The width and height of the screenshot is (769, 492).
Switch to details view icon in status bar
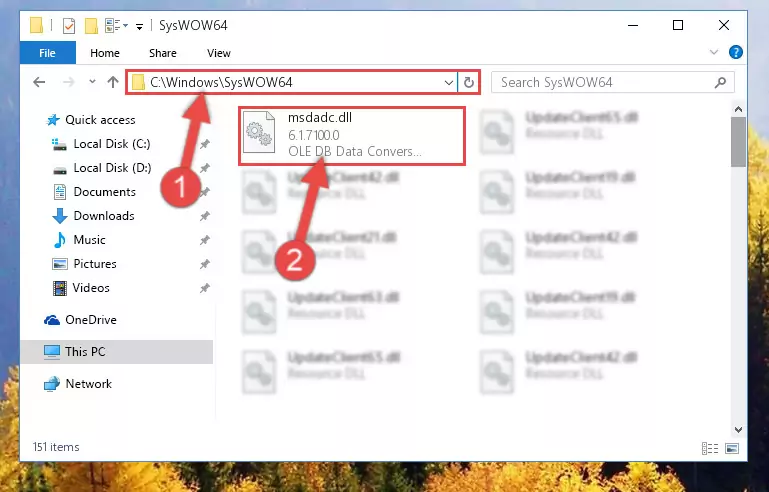[710, 448]
